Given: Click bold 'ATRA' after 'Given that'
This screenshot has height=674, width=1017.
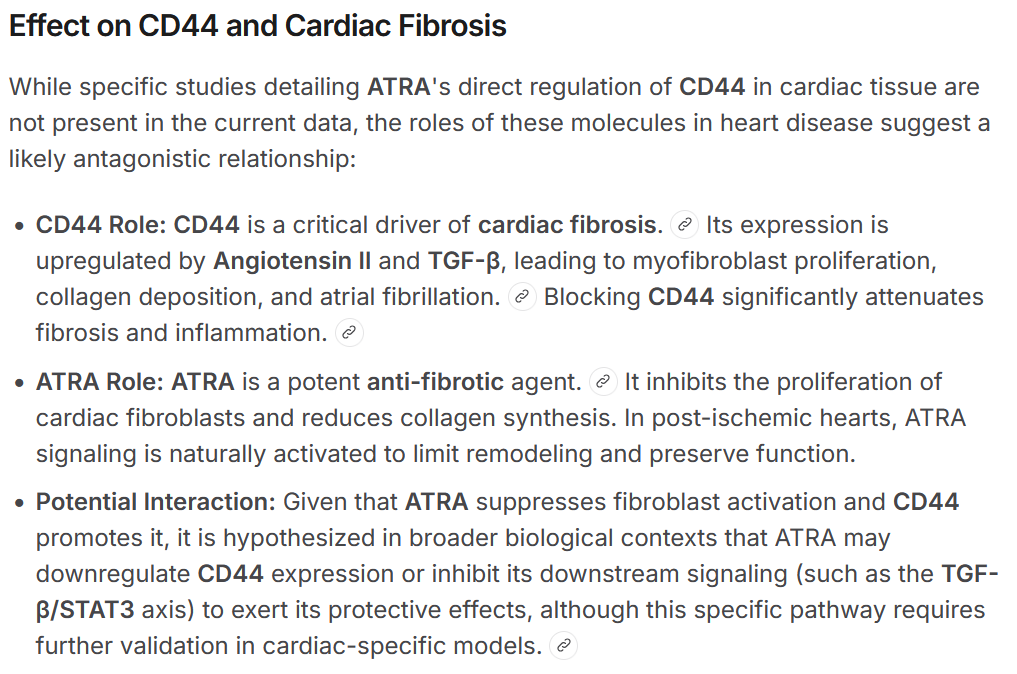Looking at the screenshot, I should pos(437,502).
